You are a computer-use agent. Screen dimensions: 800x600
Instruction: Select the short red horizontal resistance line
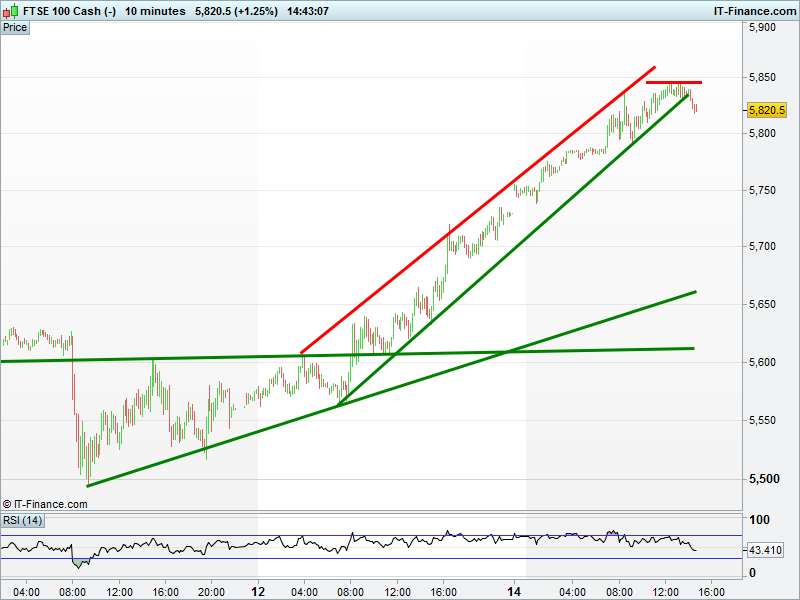click(x=673, y=82)
